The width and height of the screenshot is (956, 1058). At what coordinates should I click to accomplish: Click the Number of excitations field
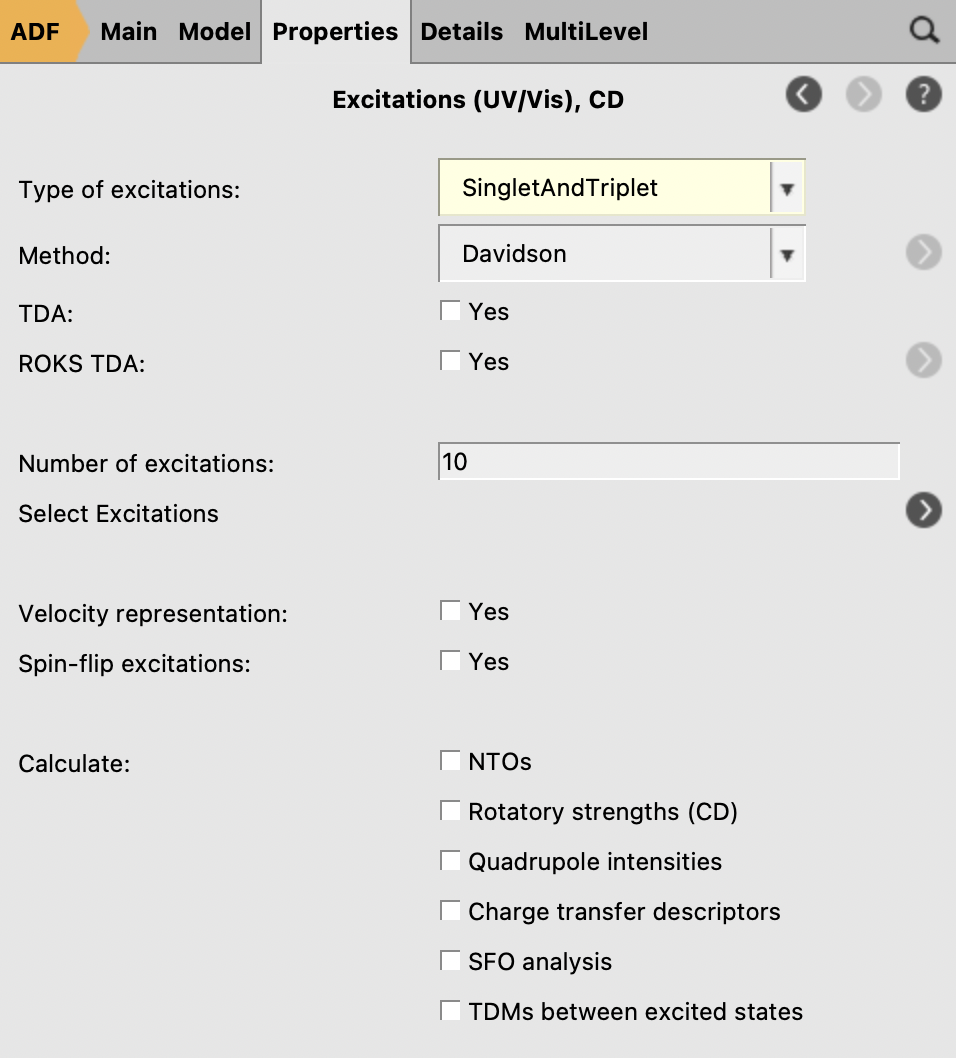(x=668, y=463)
